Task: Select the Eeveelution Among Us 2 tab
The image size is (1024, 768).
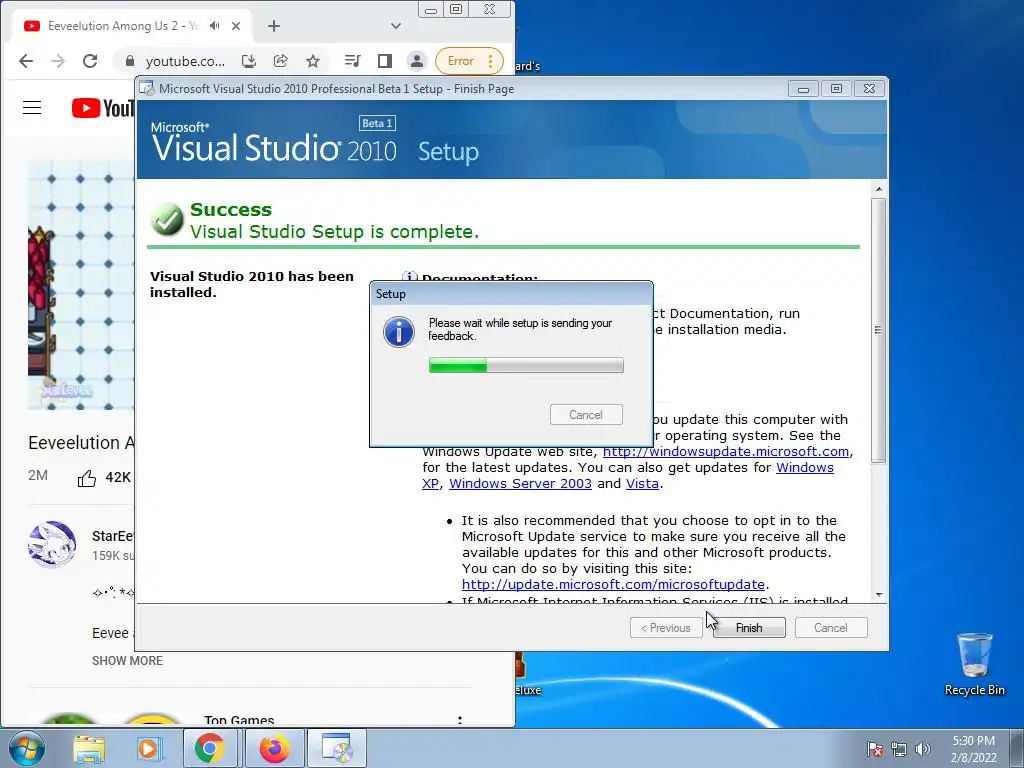Action: [124, 25]
